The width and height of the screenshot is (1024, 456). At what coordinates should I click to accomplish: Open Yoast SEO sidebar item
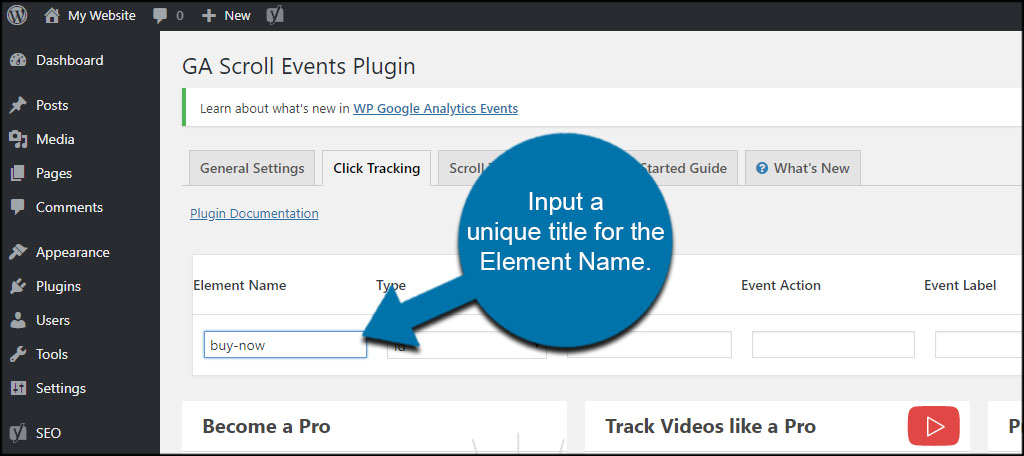48,433
